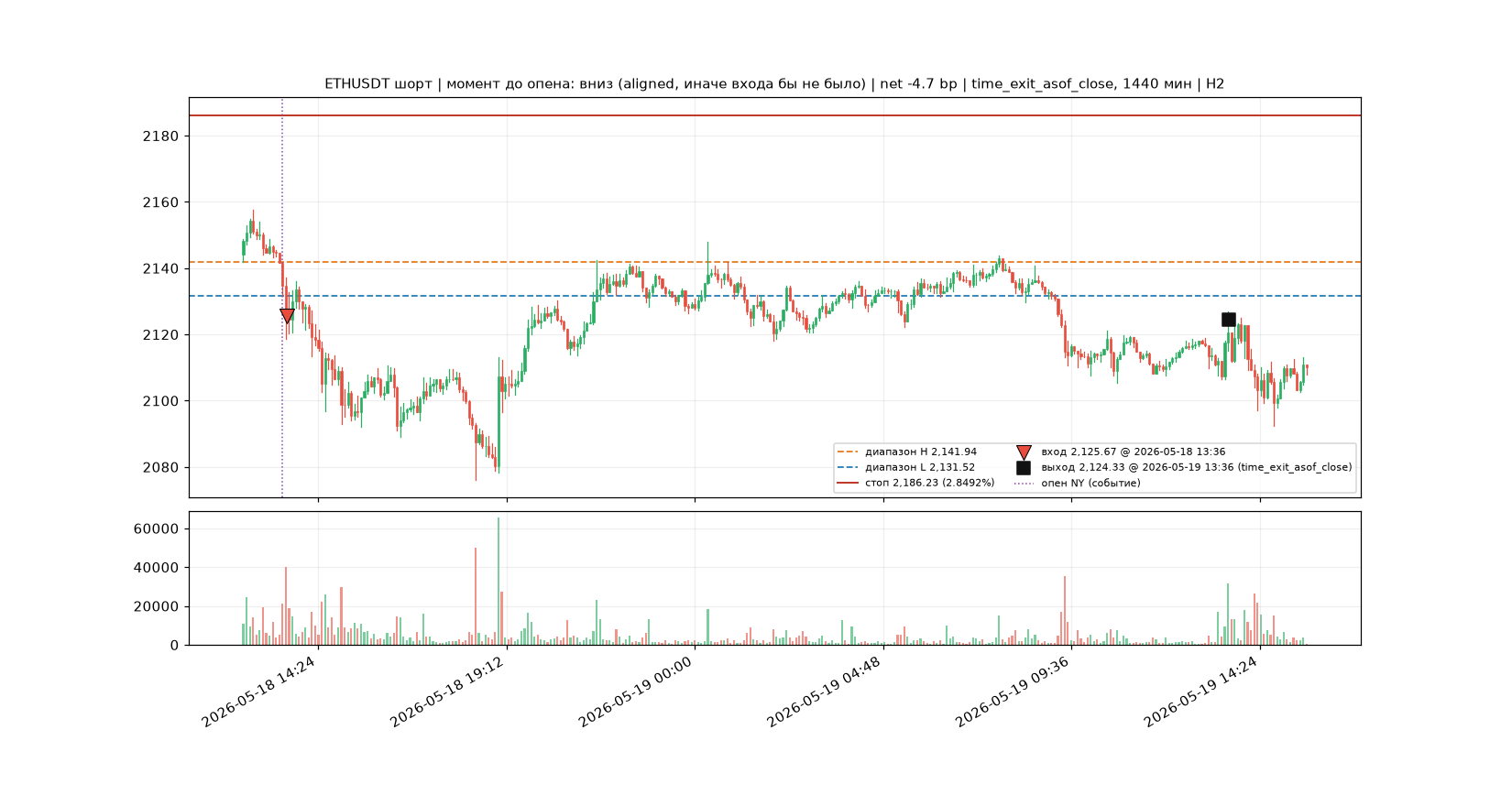Click the 2080 price axis label
The width and height of the screenshot is (1512, 806).
[x=160, y=467]
